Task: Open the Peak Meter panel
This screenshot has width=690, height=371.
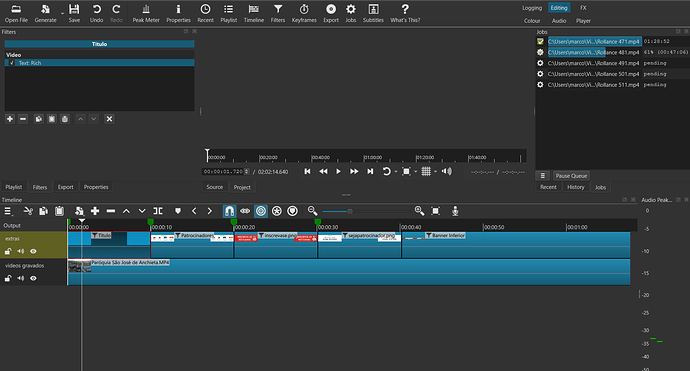Action: (146, 13)
